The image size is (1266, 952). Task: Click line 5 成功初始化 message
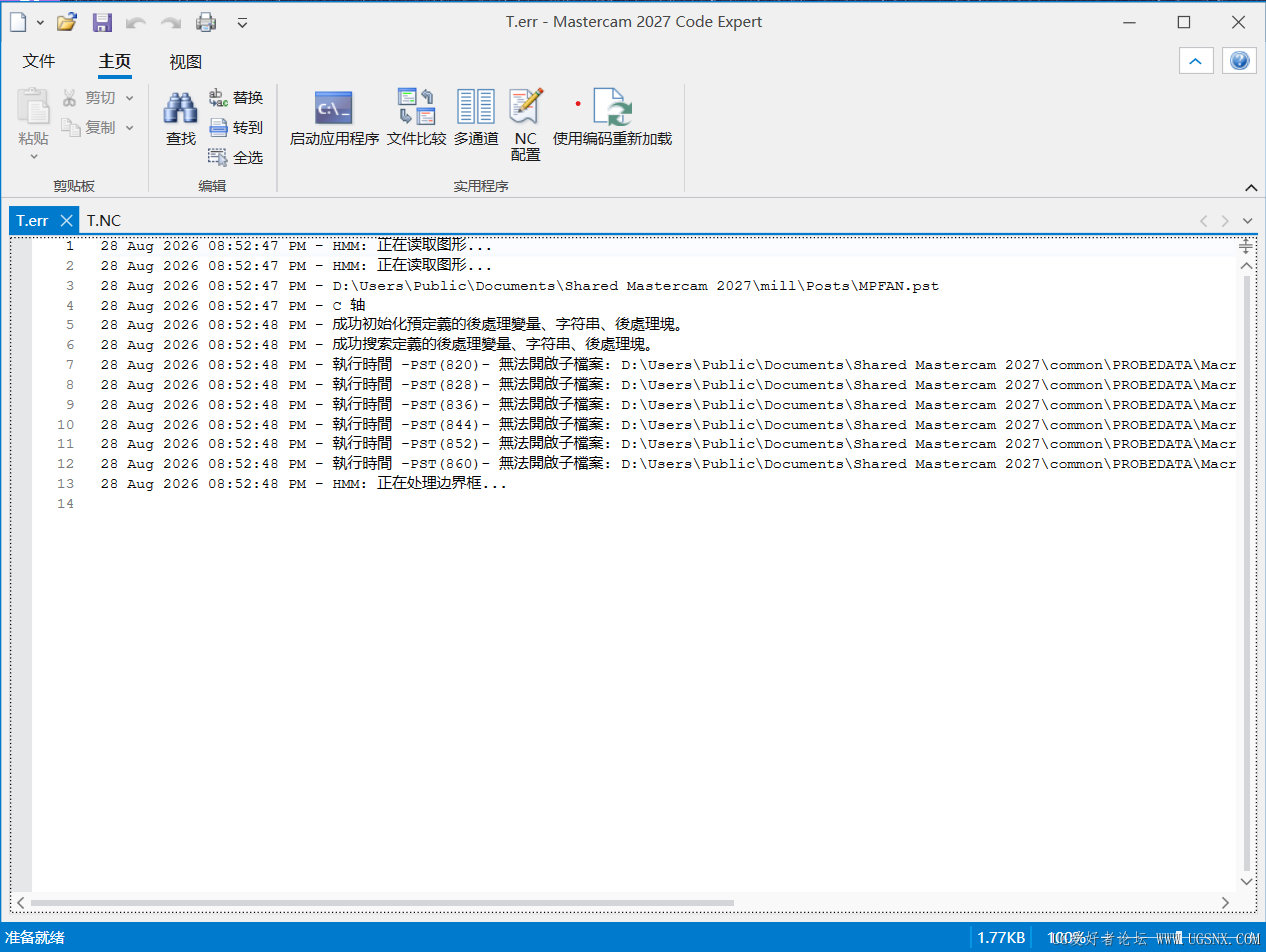point(392,325)
